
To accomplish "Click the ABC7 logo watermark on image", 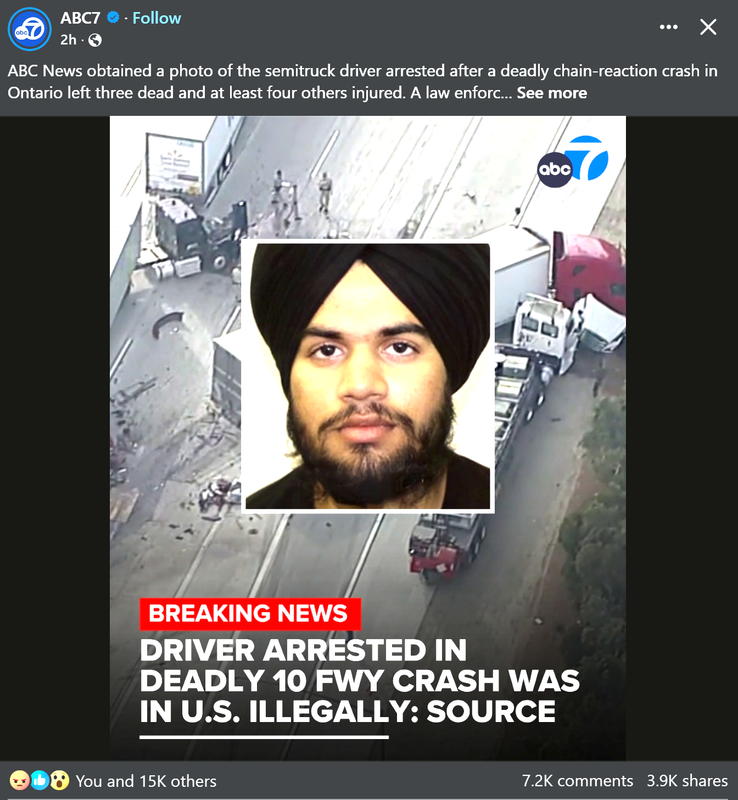I will click(x=573, y=161).
